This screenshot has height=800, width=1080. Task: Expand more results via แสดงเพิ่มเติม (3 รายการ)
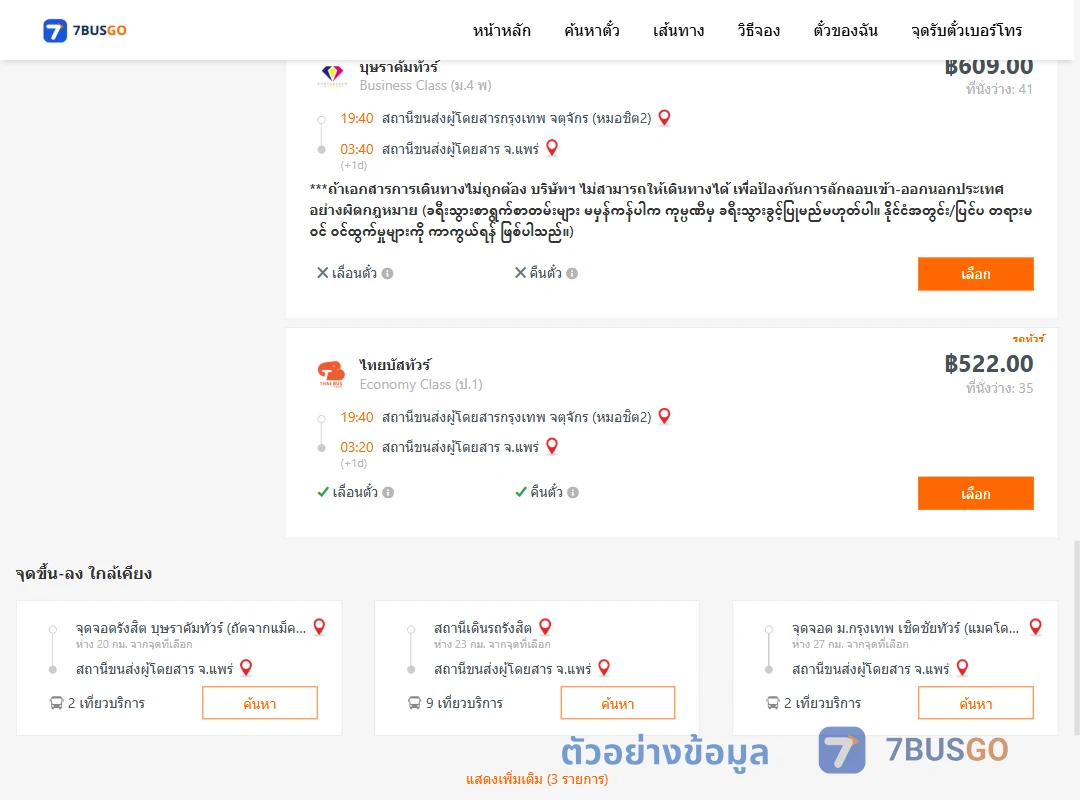tap(537, 779)
